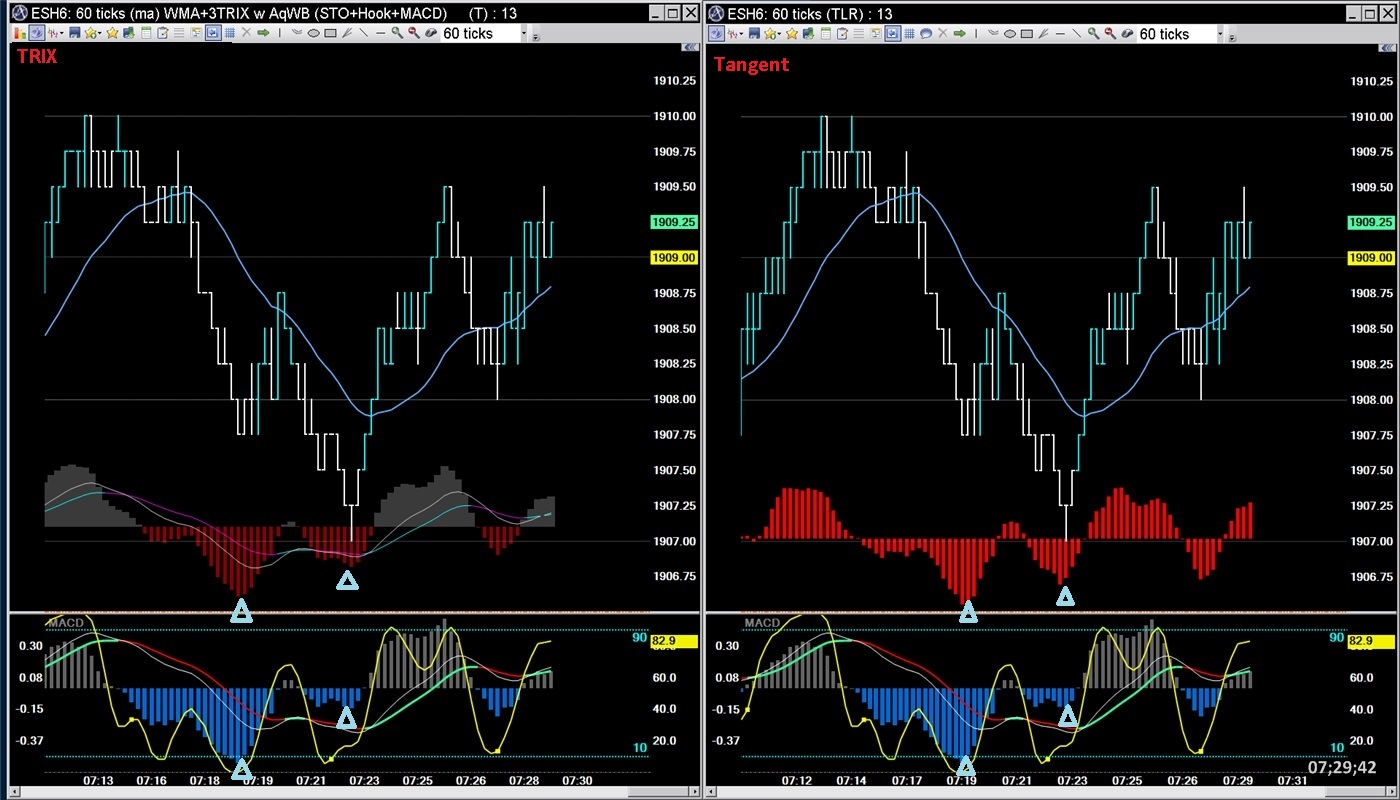
Task: Click the clipboard checklist icon on the left toolbar
Action: [x=162, y=32]
